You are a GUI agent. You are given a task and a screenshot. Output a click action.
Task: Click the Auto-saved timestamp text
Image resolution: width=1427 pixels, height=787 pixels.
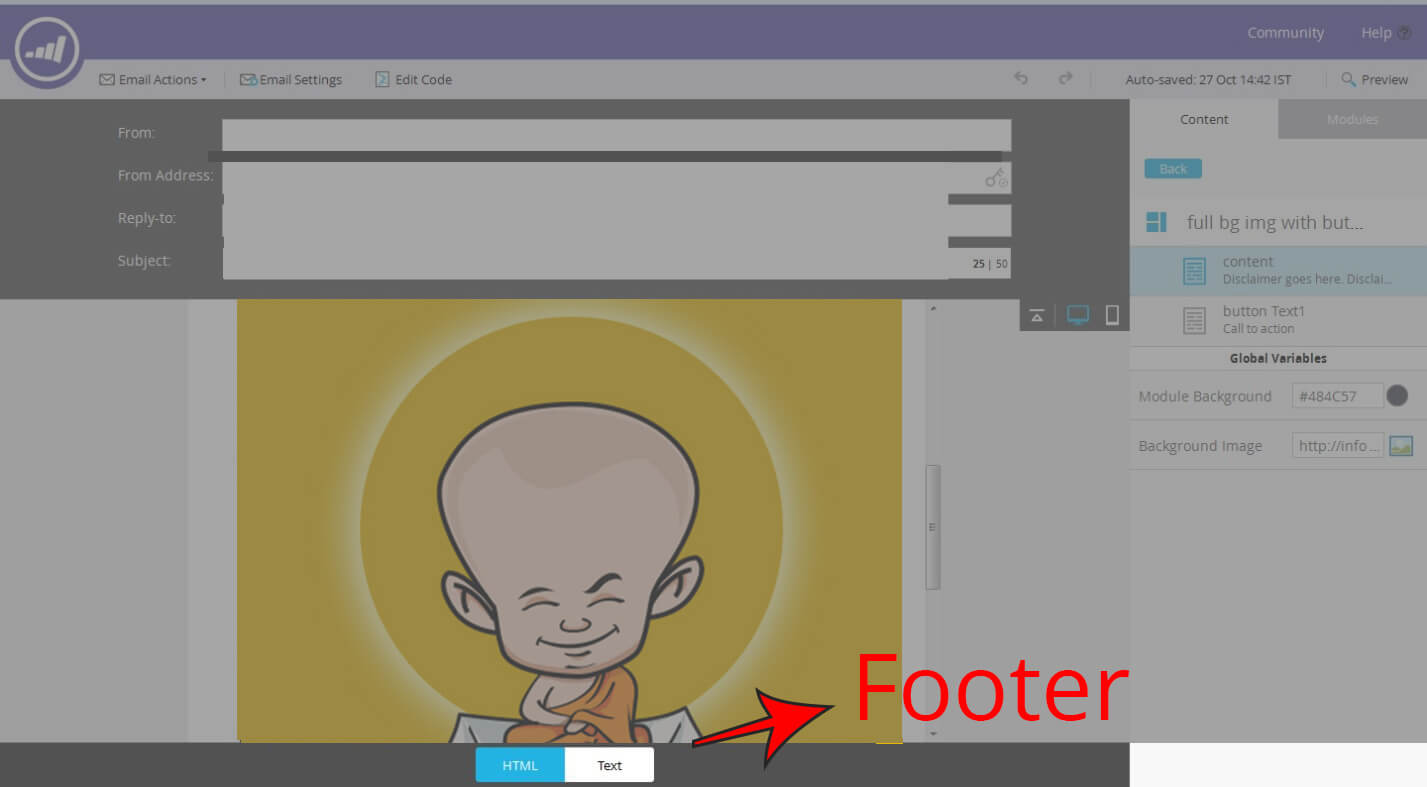point(1208,80)
